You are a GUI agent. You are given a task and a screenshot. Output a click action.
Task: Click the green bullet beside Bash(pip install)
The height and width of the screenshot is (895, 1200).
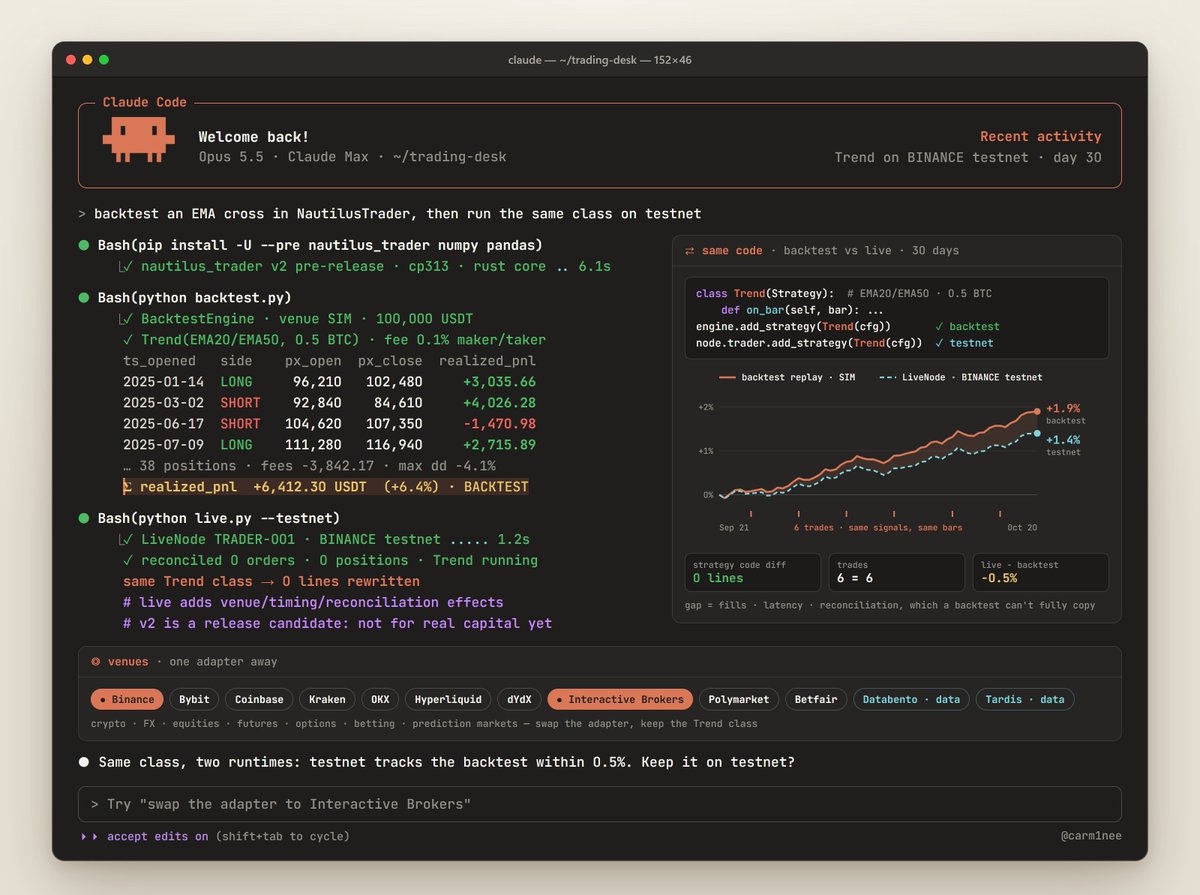click(84, 245)
